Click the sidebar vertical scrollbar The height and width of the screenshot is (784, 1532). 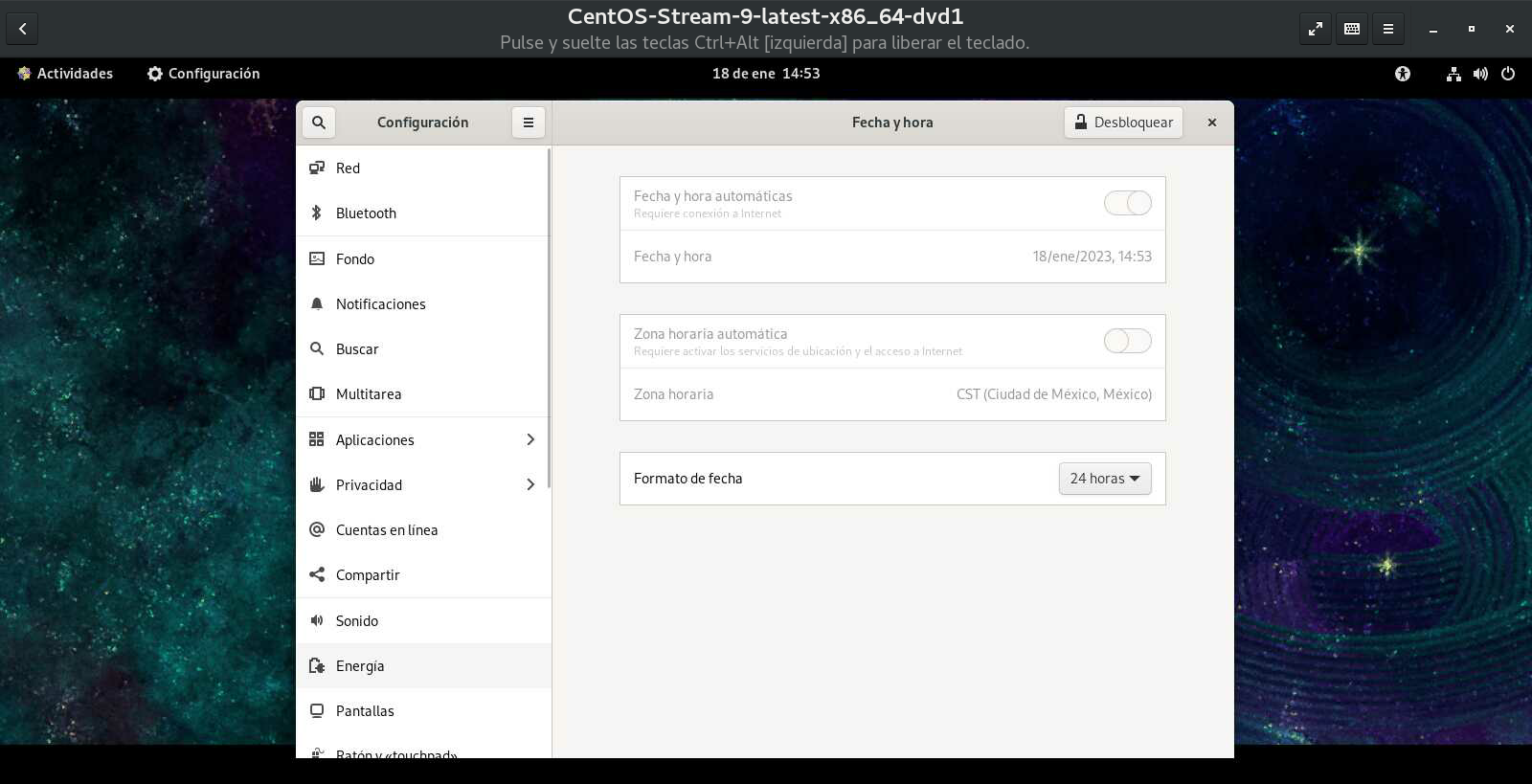[x=549, y=318]
